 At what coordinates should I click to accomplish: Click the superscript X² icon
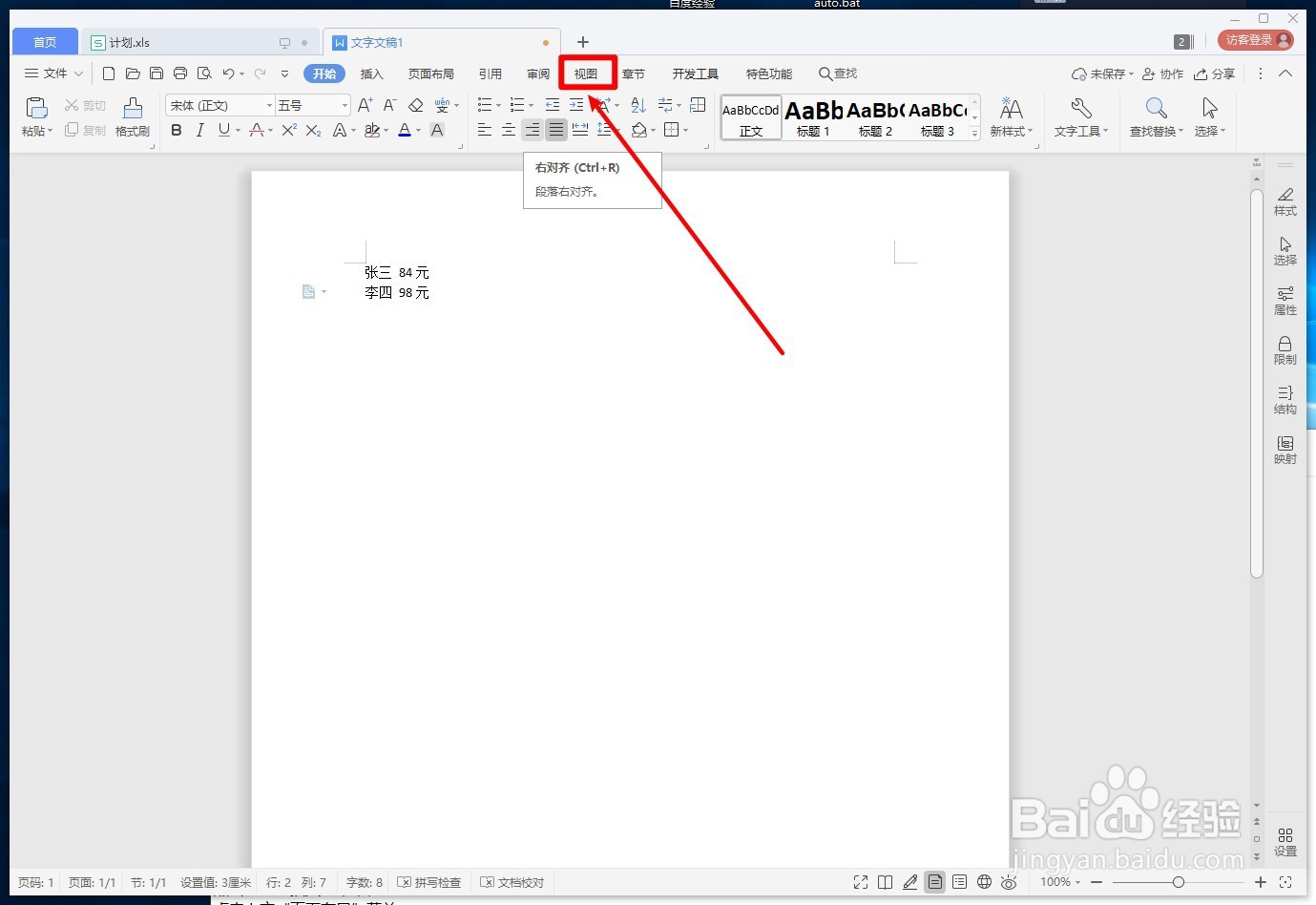tap(289, 130)
